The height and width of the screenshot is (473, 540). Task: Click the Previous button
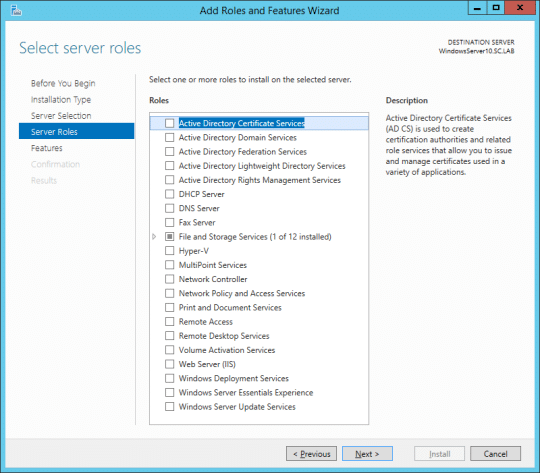311,454
